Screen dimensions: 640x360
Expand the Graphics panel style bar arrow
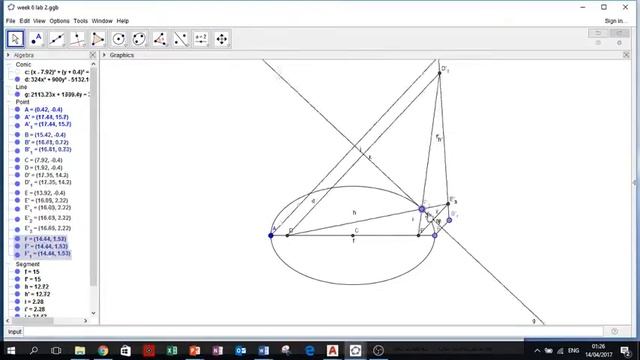[104, 55]
